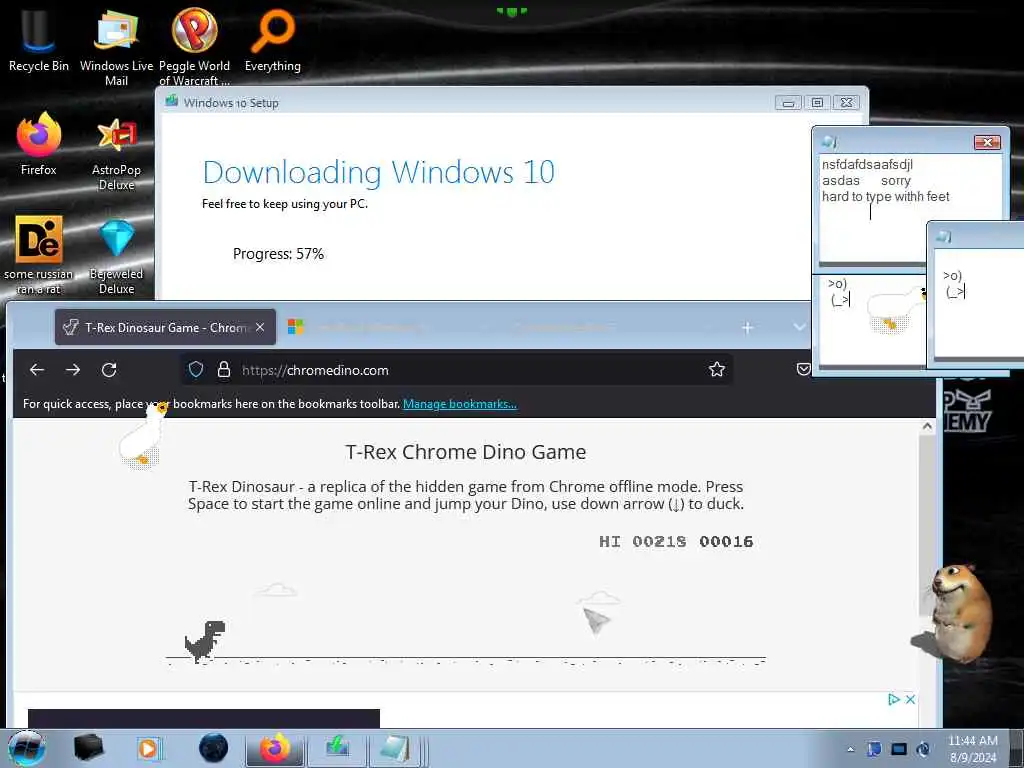The width and height of the screenshot is (1024, 768).
Task: Open the Notepad taskbar button
Action: [396, 748]
